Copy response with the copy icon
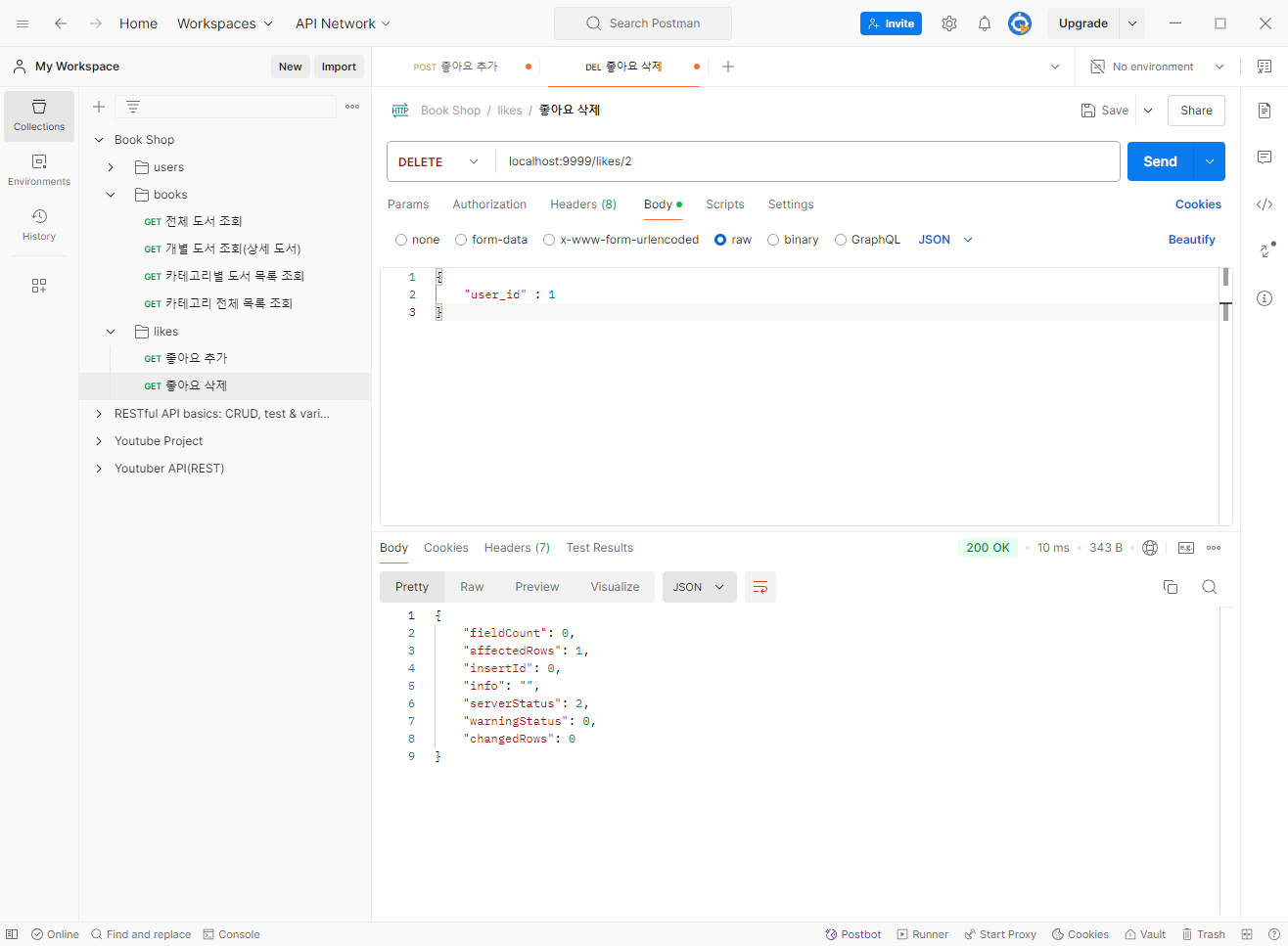 [x=1171, y=587]
